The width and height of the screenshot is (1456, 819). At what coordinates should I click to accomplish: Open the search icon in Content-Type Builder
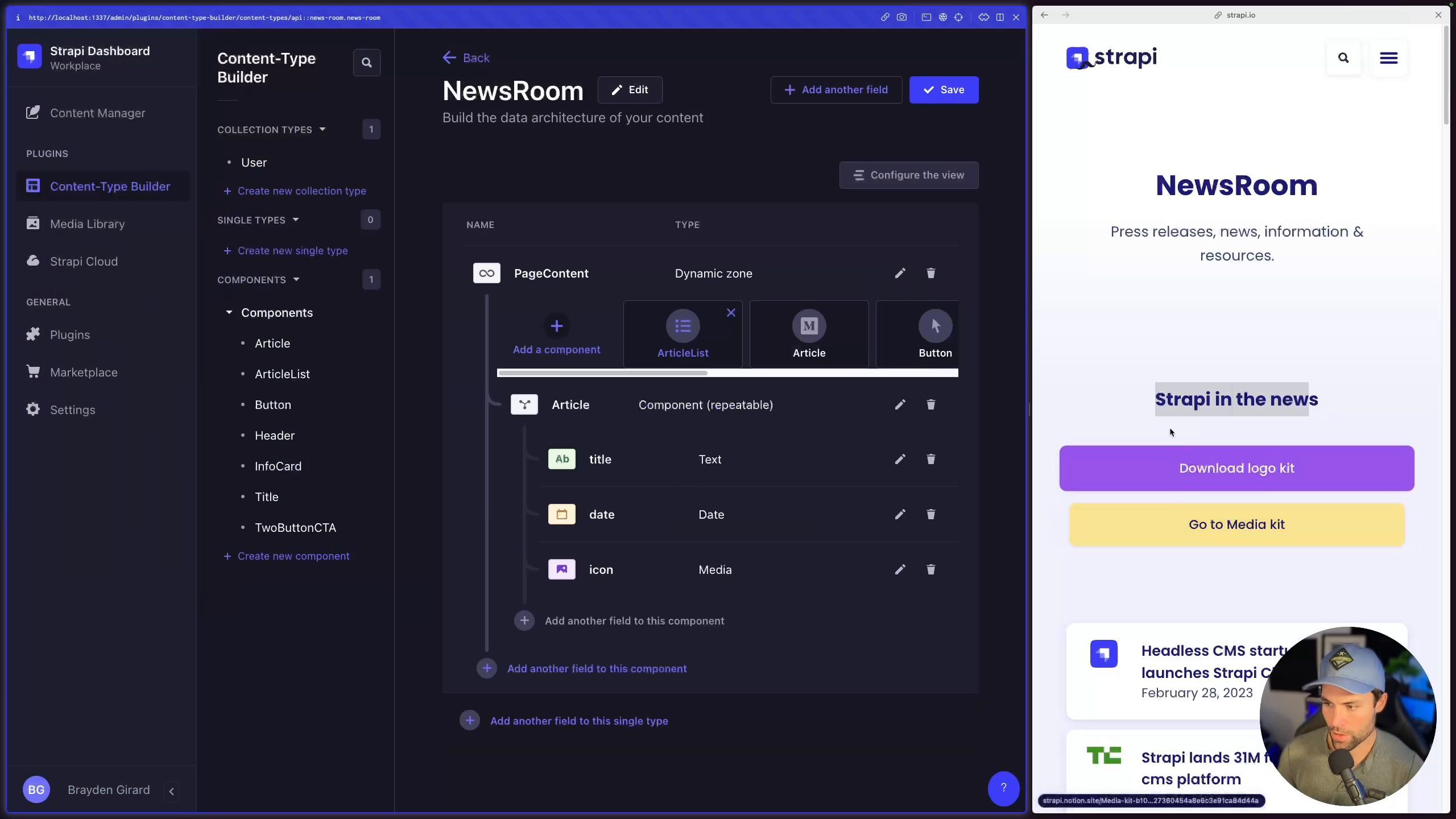[x=367, y=63]
